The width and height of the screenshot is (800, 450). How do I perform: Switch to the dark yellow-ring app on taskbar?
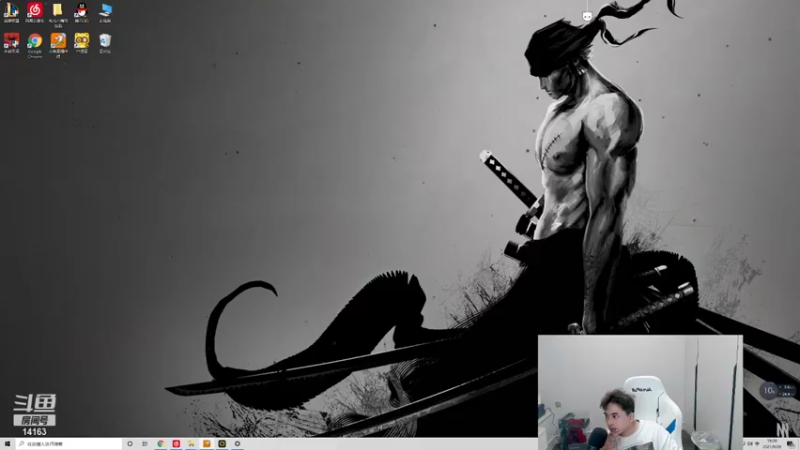point(222,444)
